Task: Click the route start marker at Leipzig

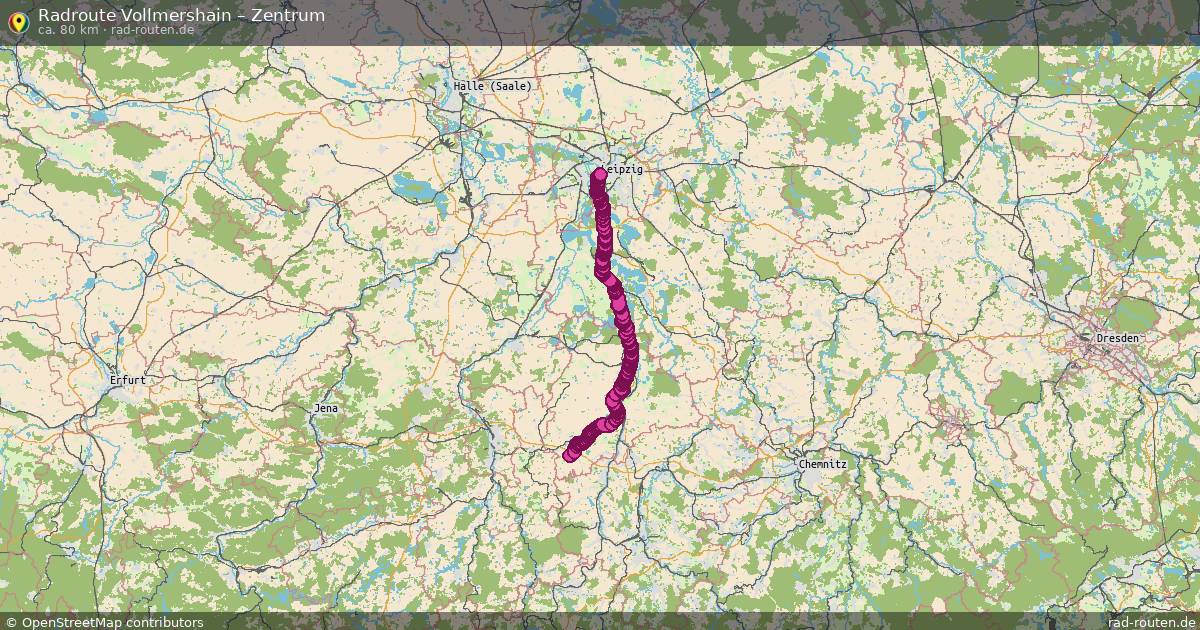Action: 599,175
